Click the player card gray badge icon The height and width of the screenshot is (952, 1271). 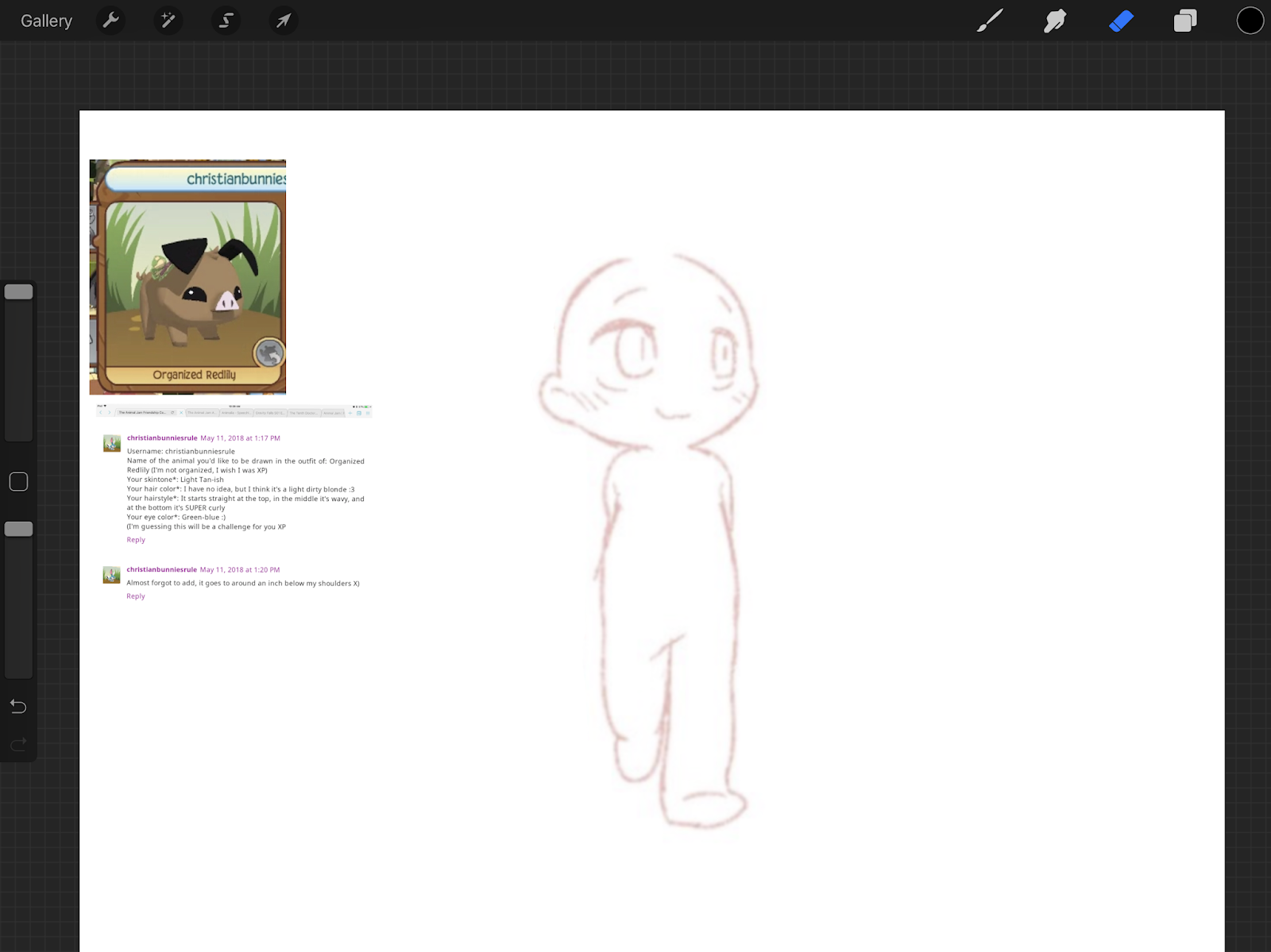pyautogui.click(x=269, y=353)
